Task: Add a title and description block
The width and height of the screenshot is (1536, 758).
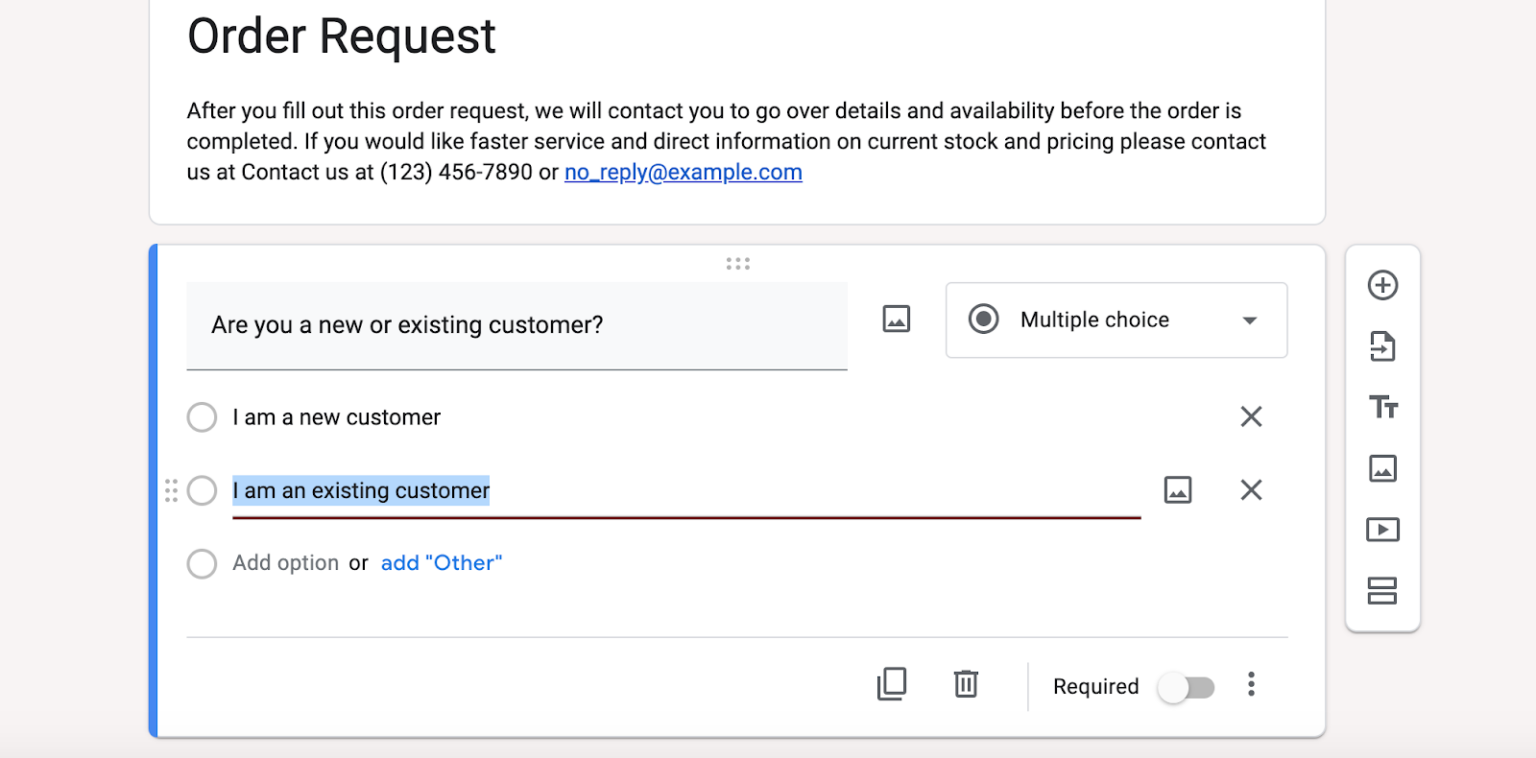Action: (x=1383, y=408)
